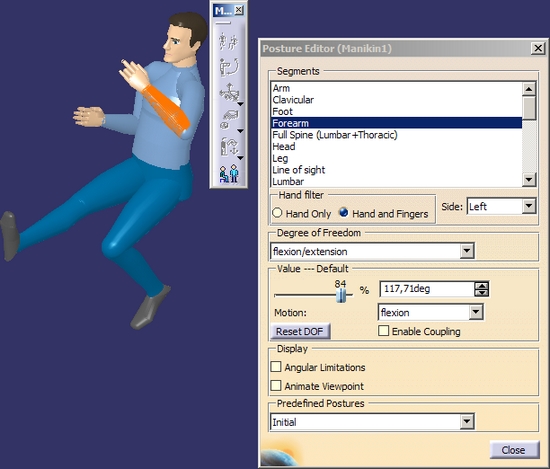Close the Posture Editor with the Close button
The height and width of the screenshot is (469, 550).
(x=514, y=450)
